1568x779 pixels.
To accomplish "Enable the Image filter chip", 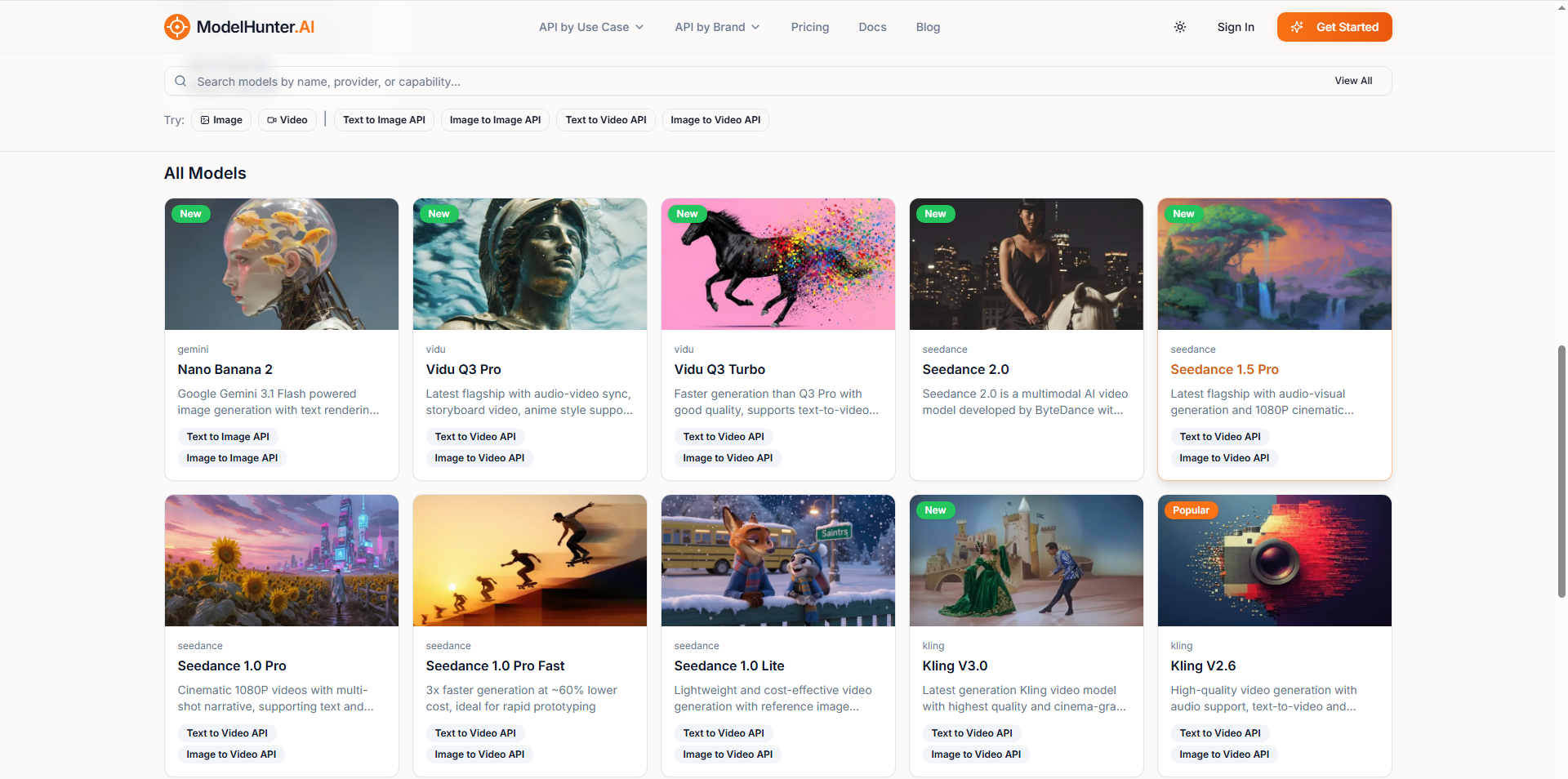I will [x=220, y=119].
